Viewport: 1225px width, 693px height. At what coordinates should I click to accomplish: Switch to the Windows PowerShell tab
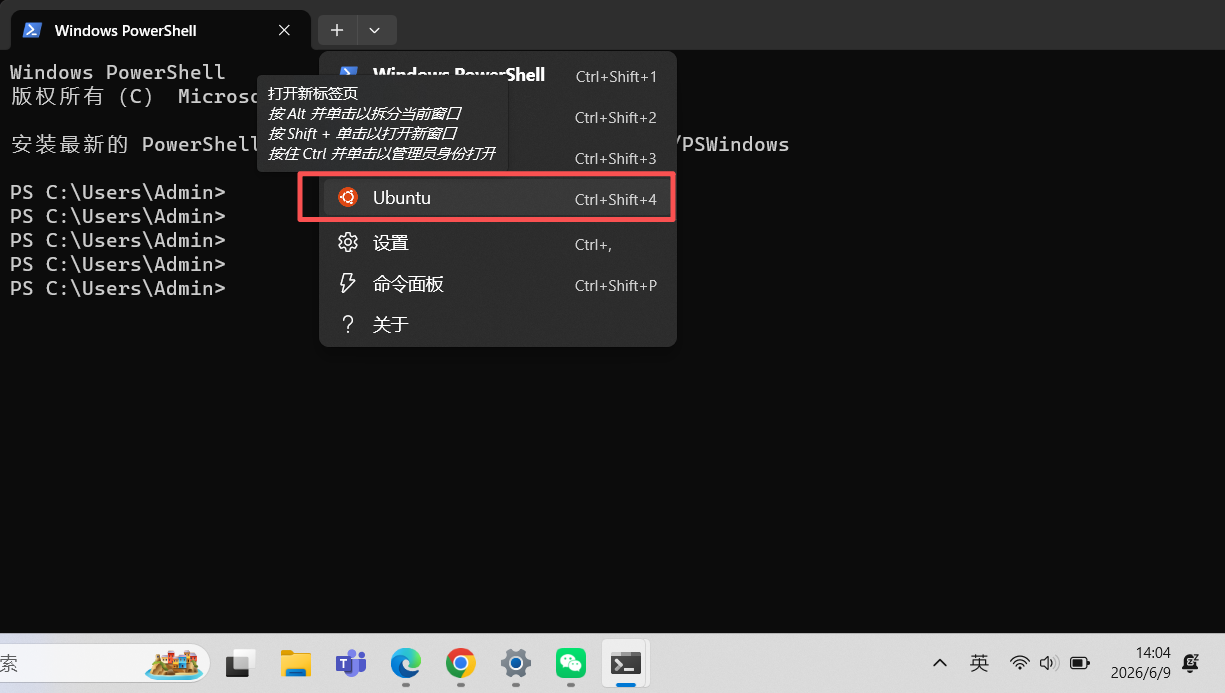click(160, 30)
